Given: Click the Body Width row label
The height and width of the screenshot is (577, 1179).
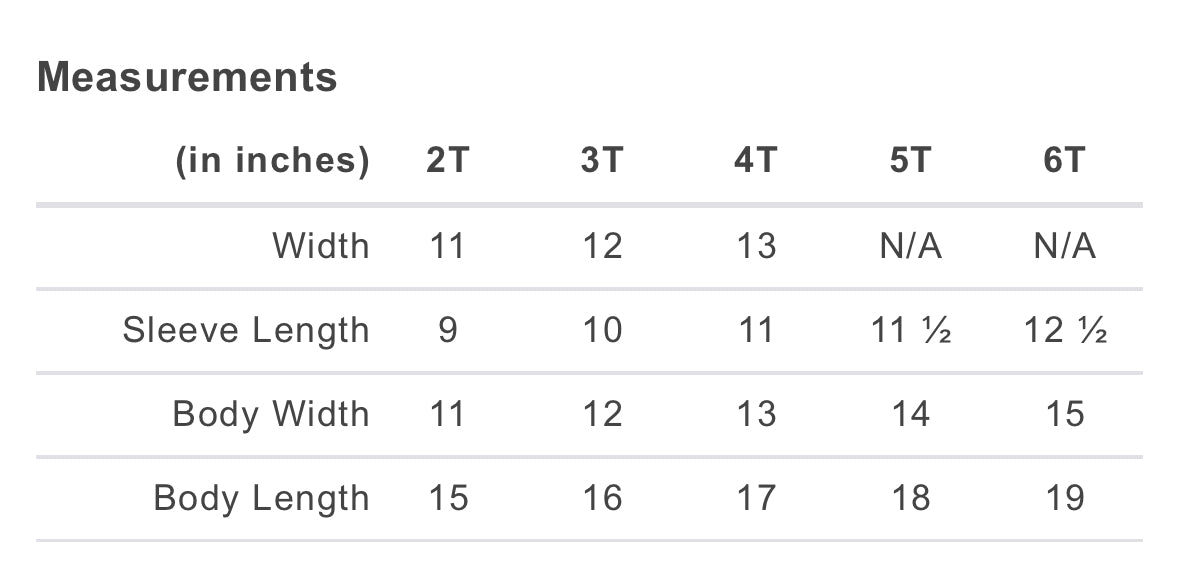Looking at the screenshot, I should (x=271, y=414).
